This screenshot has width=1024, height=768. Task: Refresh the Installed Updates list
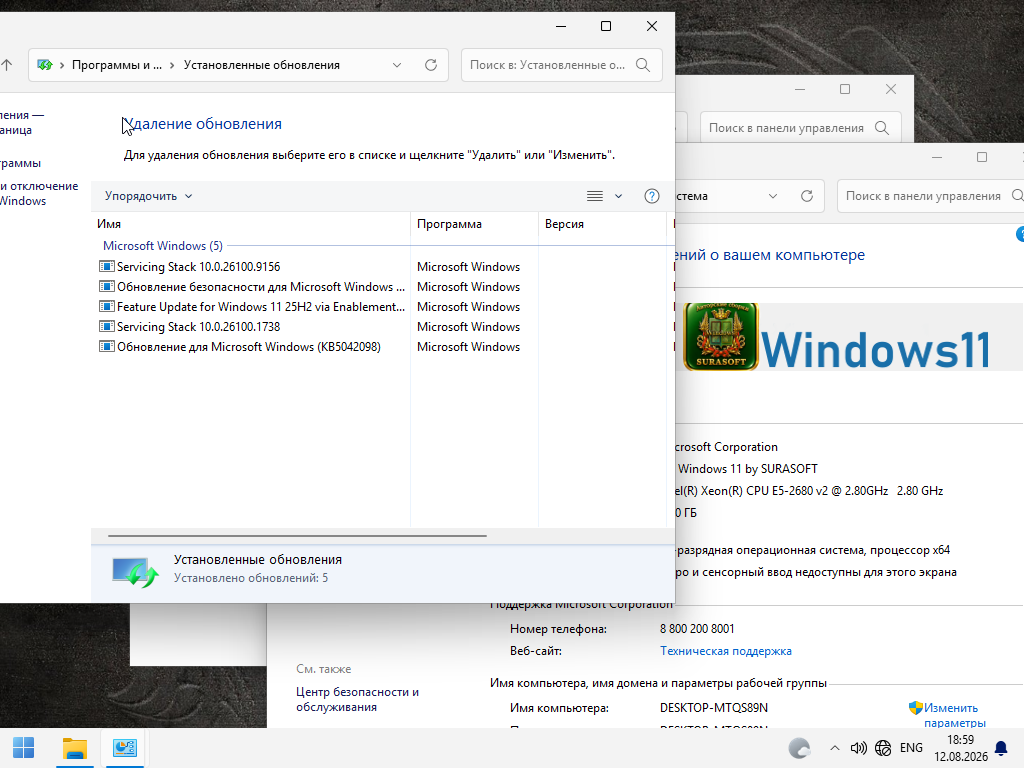[x=431, y=65]
